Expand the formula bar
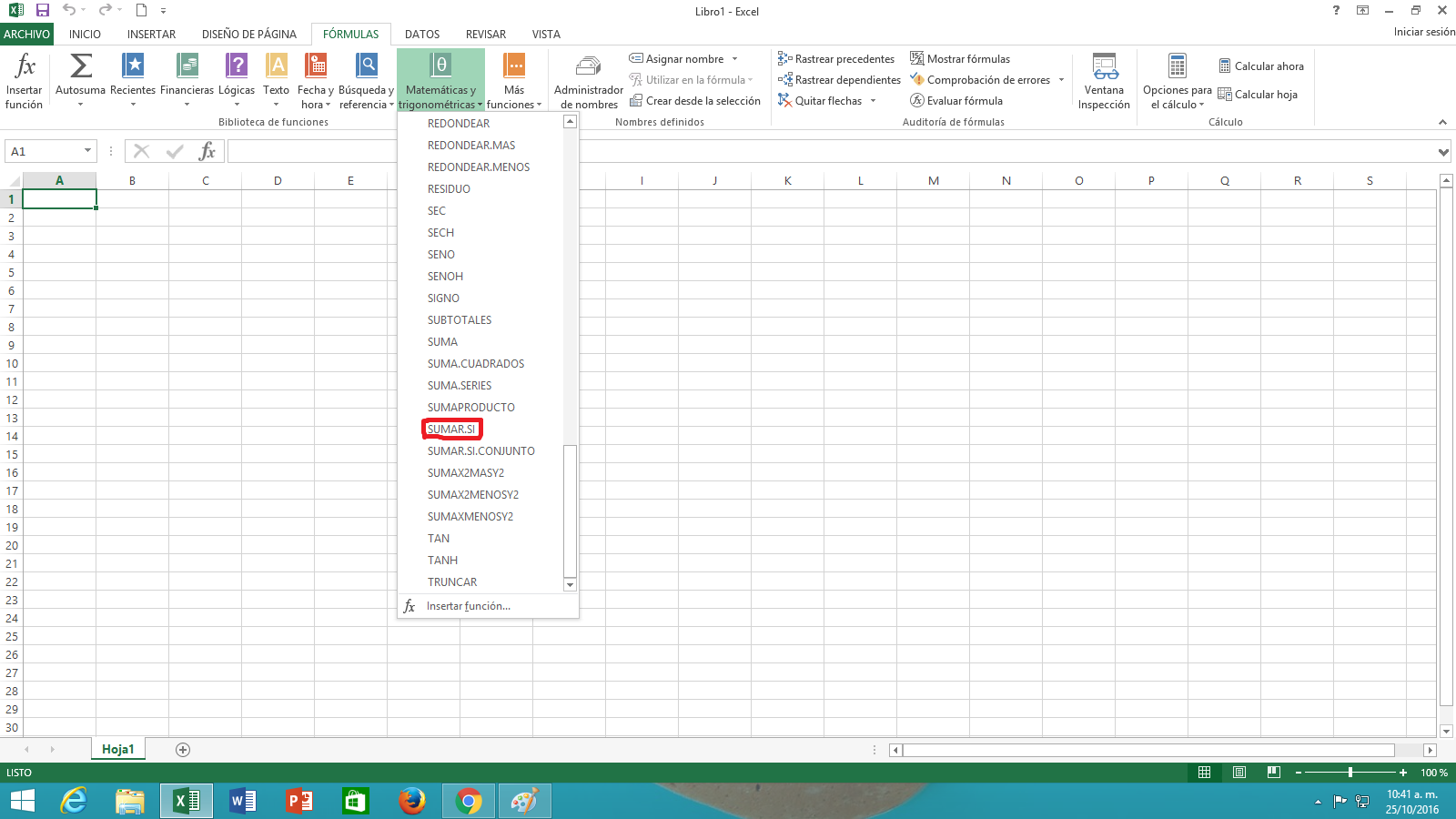Screen dimensions: 1456x819 point(1443,152)
